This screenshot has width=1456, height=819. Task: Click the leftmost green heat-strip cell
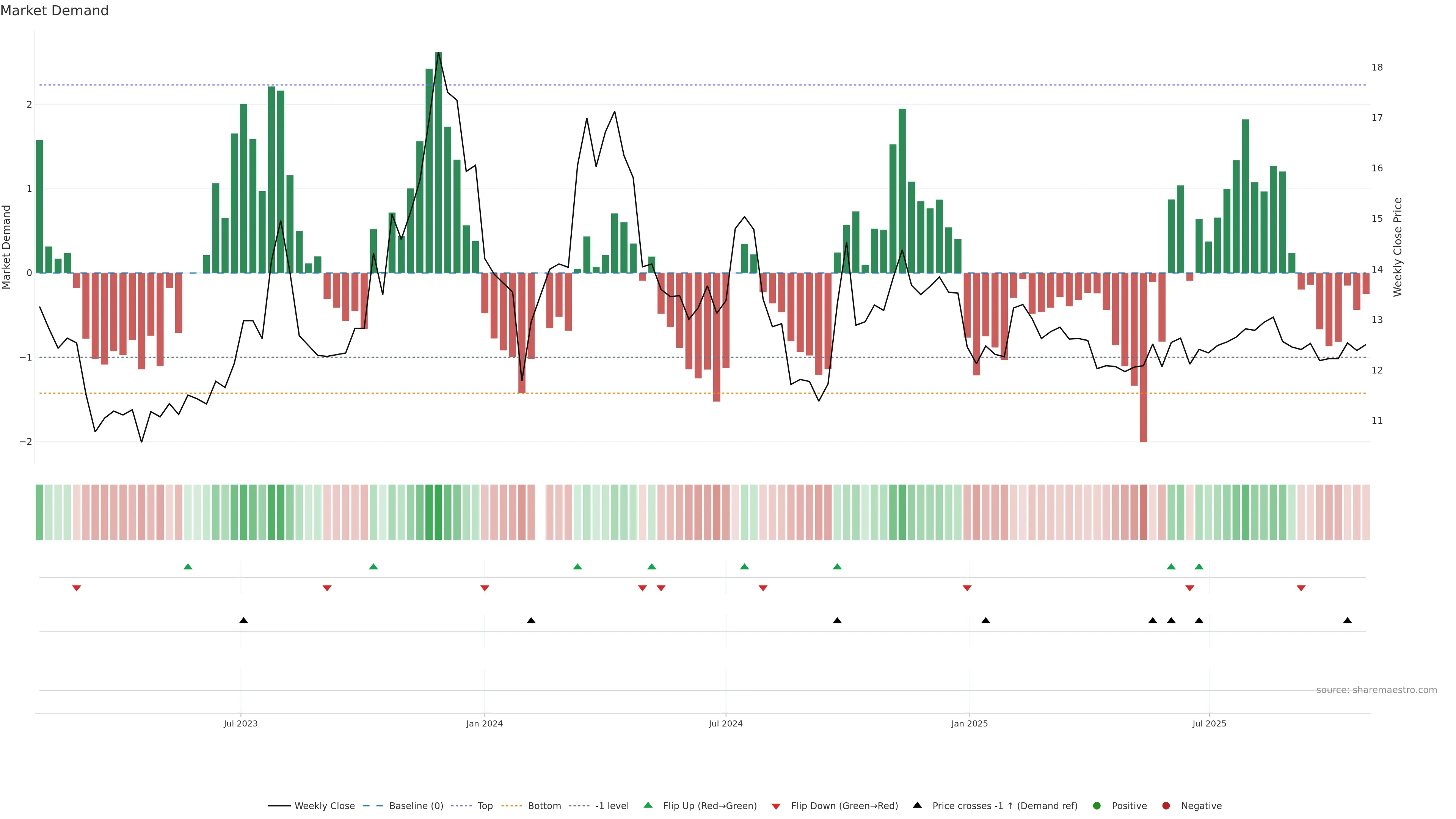tap(39, 512)
